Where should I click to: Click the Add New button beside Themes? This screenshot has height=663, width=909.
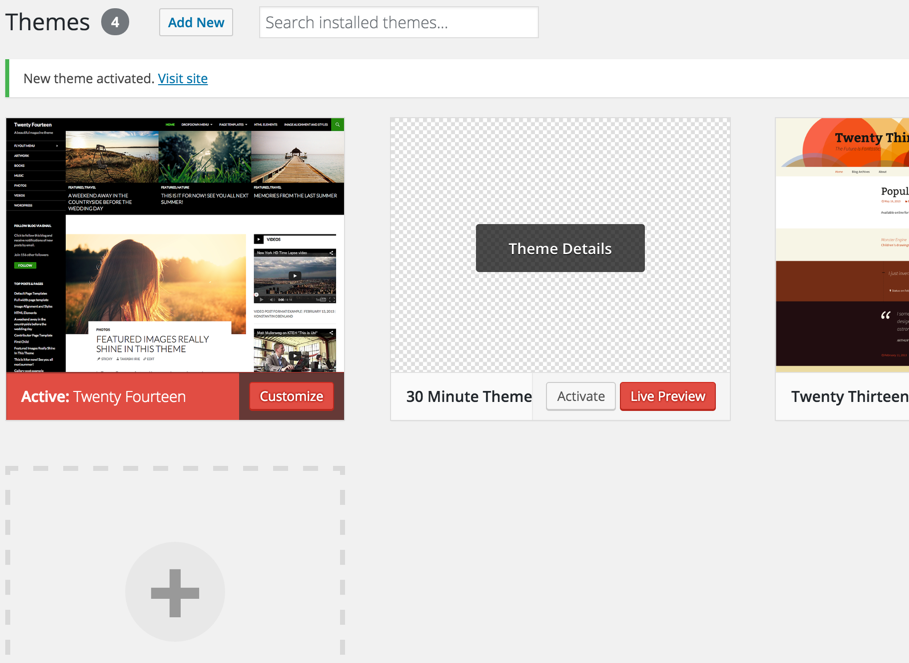pos(196,23)
